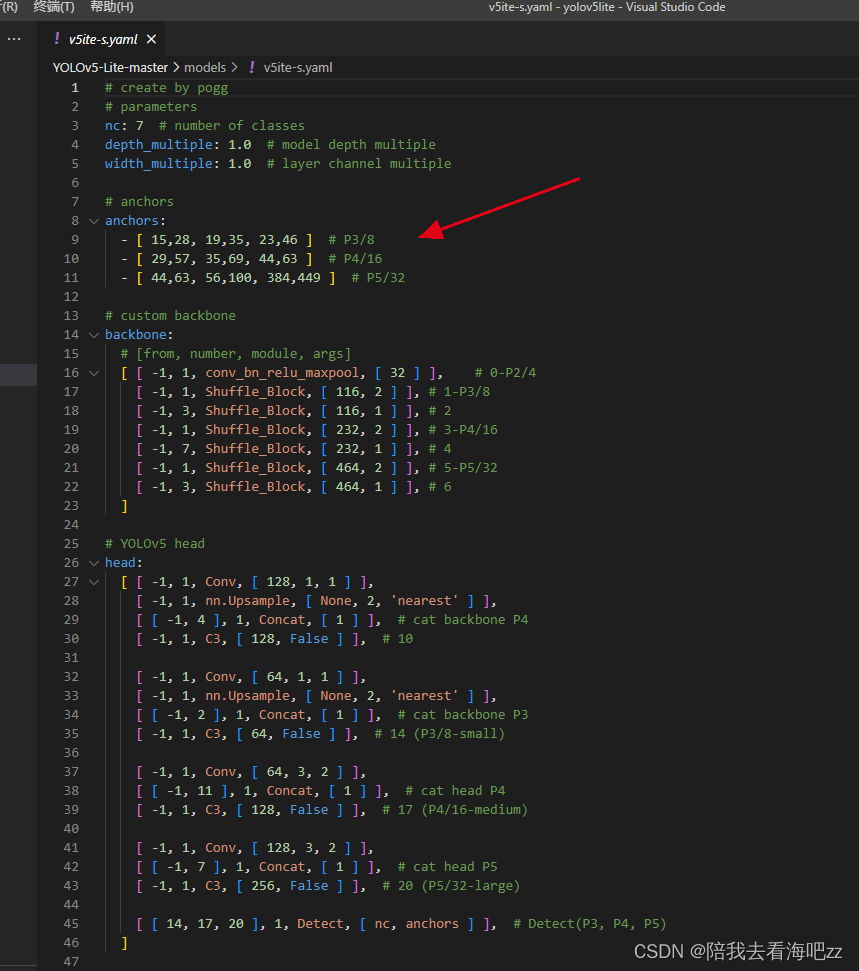The width and height of the screenshot is (859, 971).
Task: Collapse fold arrow at line 16
Action: click(x=94, y=373)
